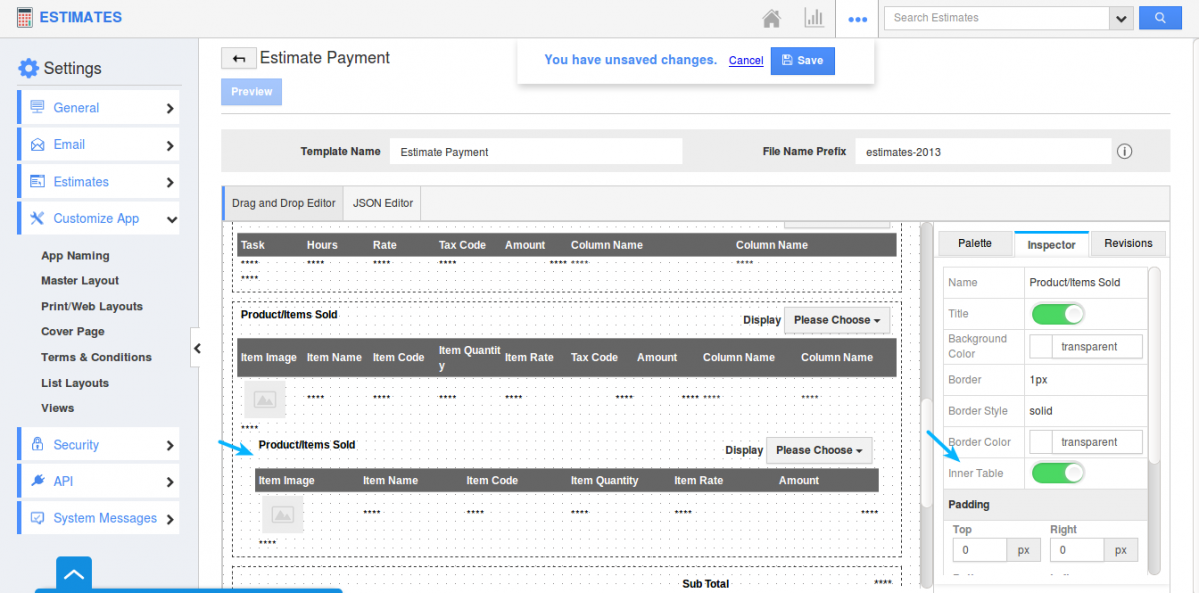The image size is (1199, 593).
Task: Click the Estimates calculator app icon
Action: [24, 18]
